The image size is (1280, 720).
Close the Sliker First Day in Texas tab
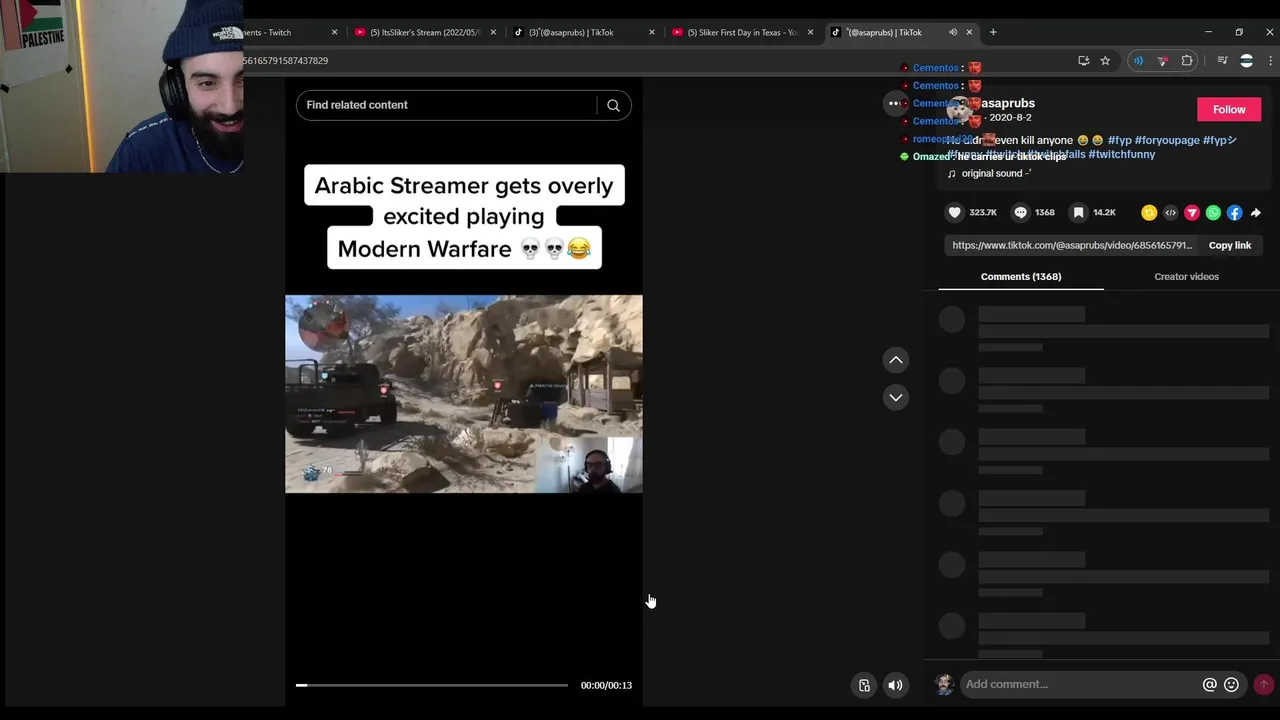[x=810, y=32]
